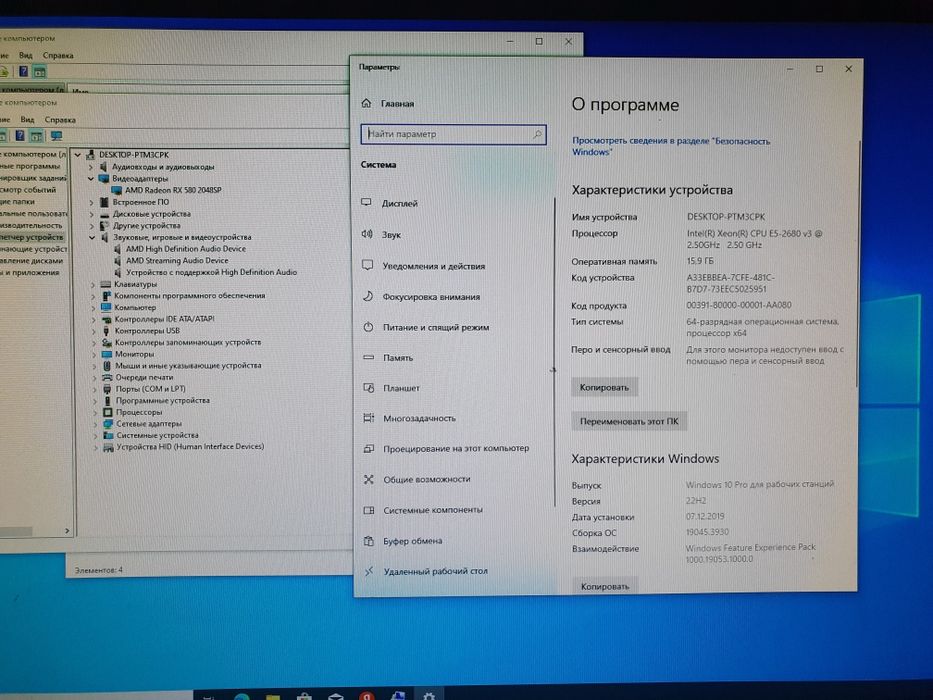Click the Фокусировка внимания moon icon
This screenshot has width=933, height=700.
(x=368, y=296)
